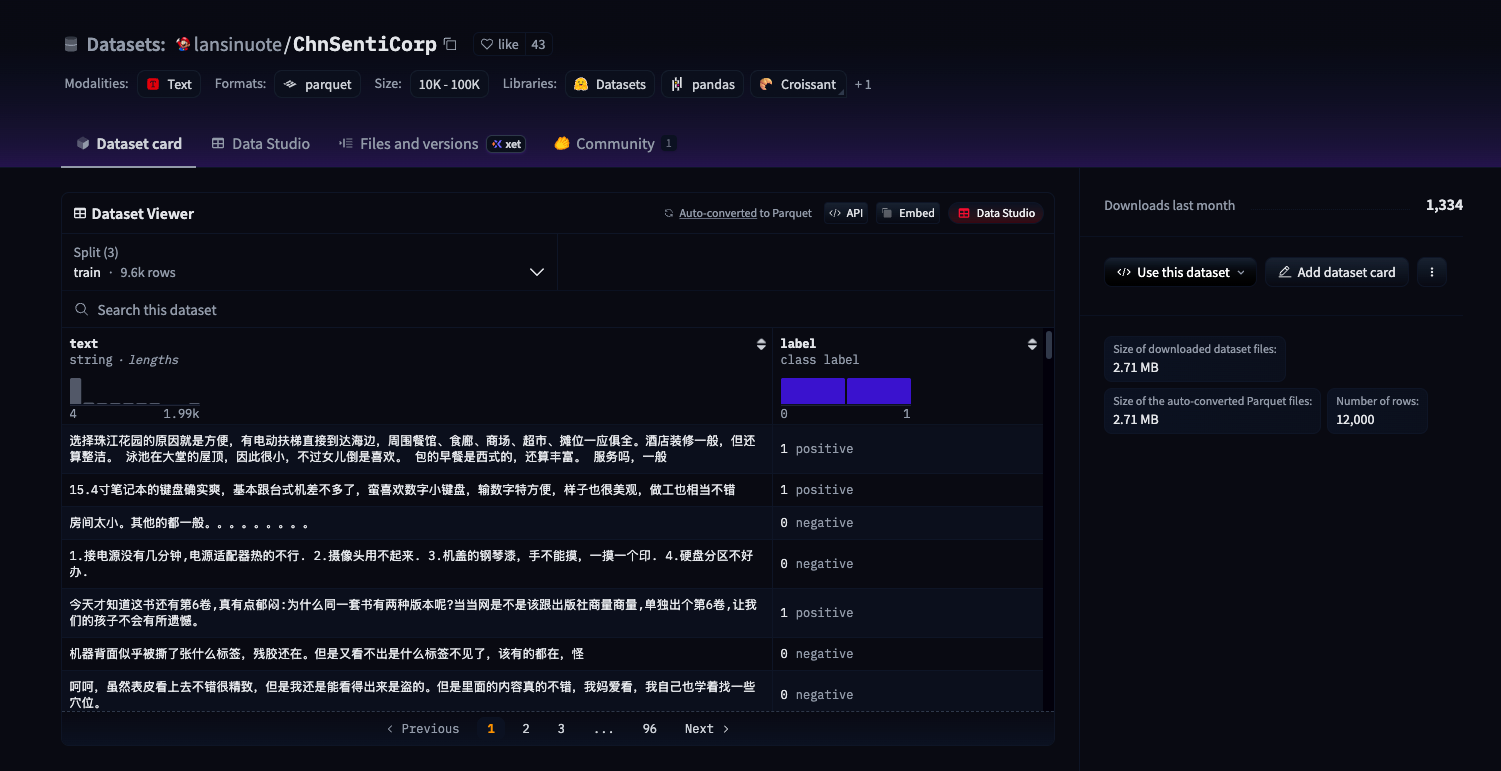Viewport: 1501px width, 771px height.
Task: Sort the text column using the sort arrows
Action: (761, 344)
